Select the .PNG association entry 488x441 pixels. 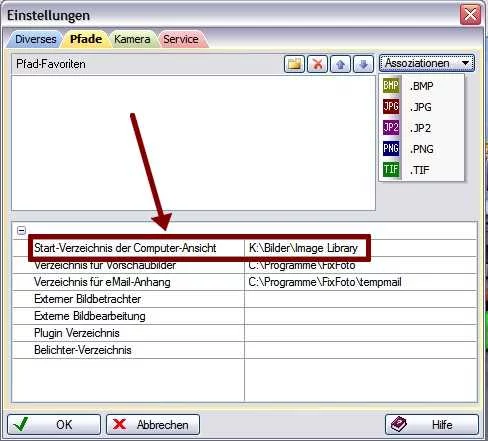(x=421, y=149)
